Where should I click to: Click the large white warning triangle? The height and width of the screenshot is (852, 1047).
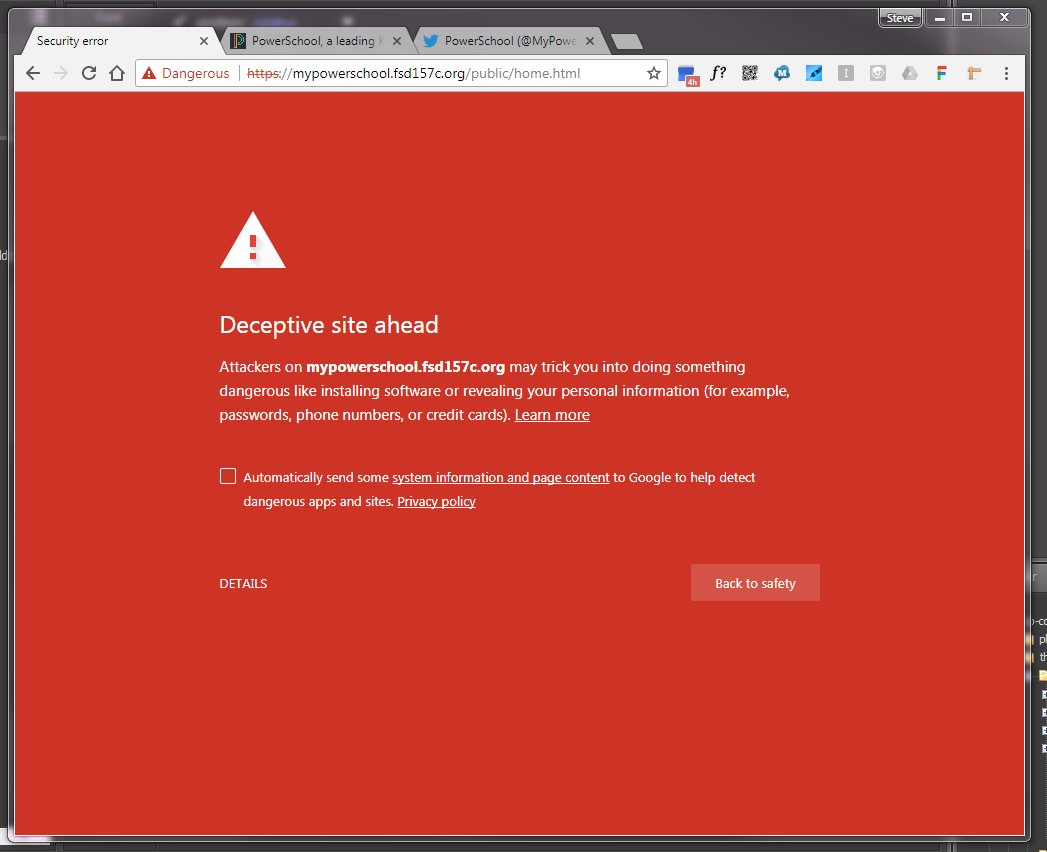click(x=252, y=240)
